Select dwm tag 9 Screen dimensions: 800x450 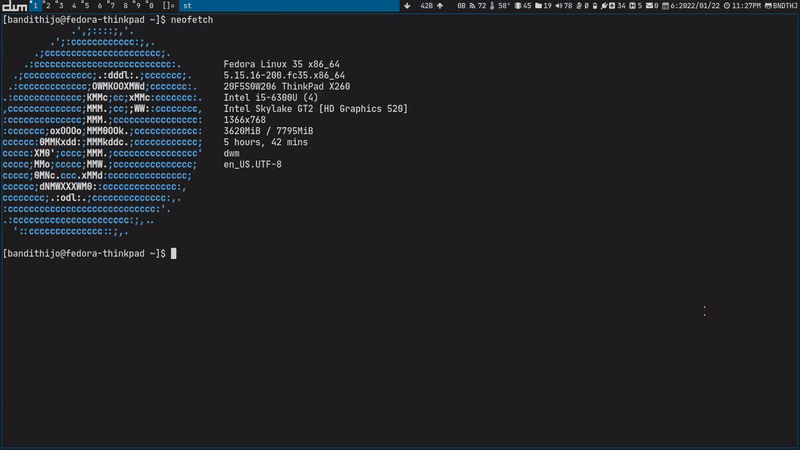point(138,6)
